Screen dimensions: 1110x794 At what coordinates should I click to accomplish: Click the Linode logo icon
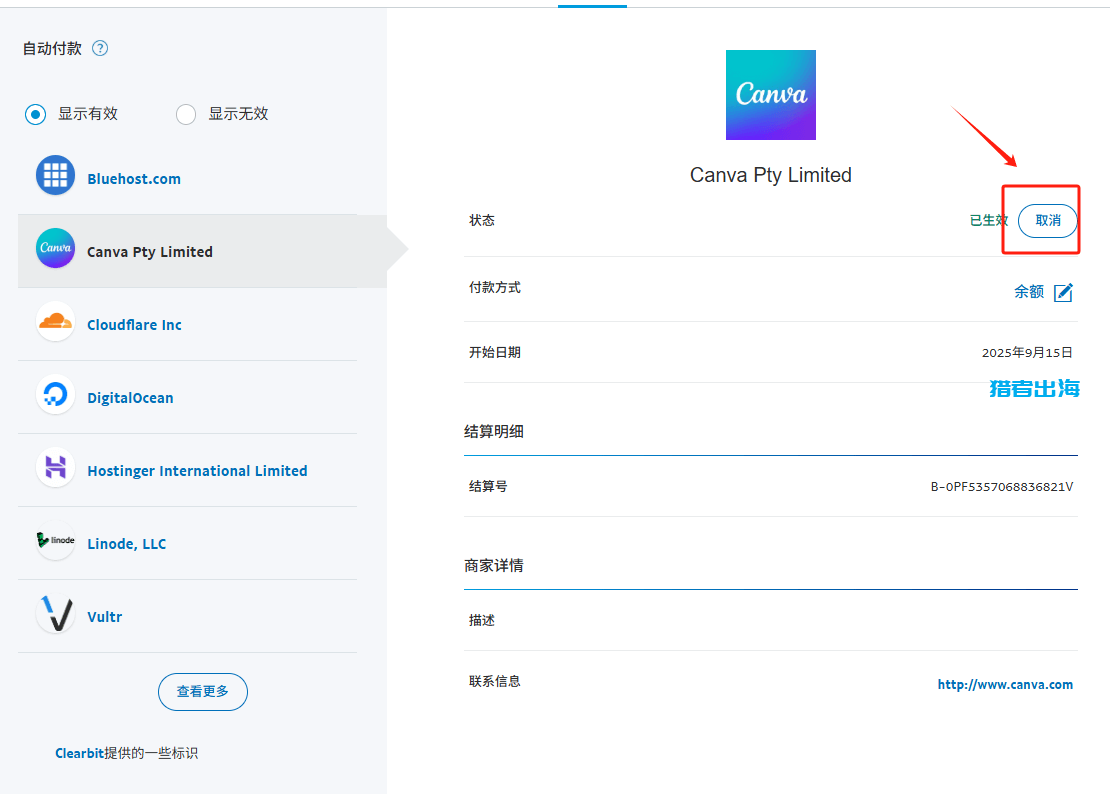pyautogui.click(x=55, y=540)
